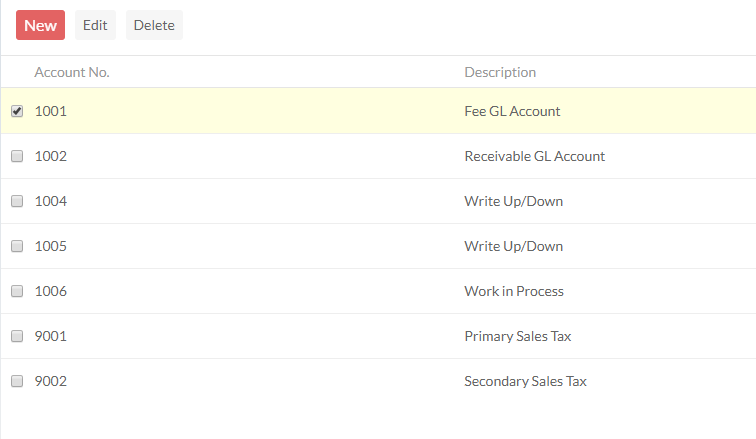
Task: Check the box beside account 1005
Action: click(17, 247)
